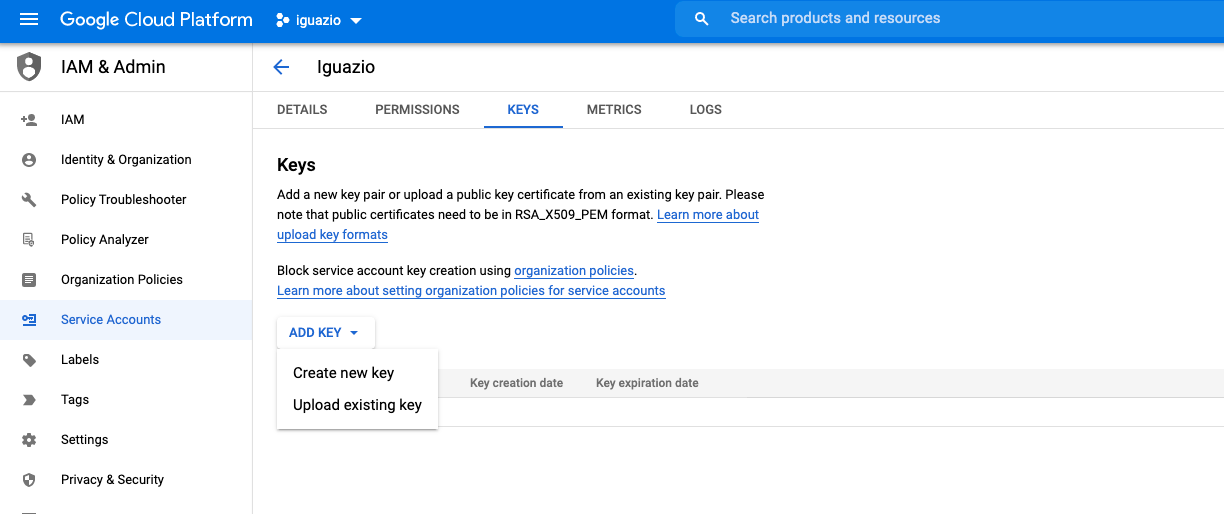Screen dimensions: 1224x514
Task: Click the Labels tag icon
Action: tap(29, 360)
